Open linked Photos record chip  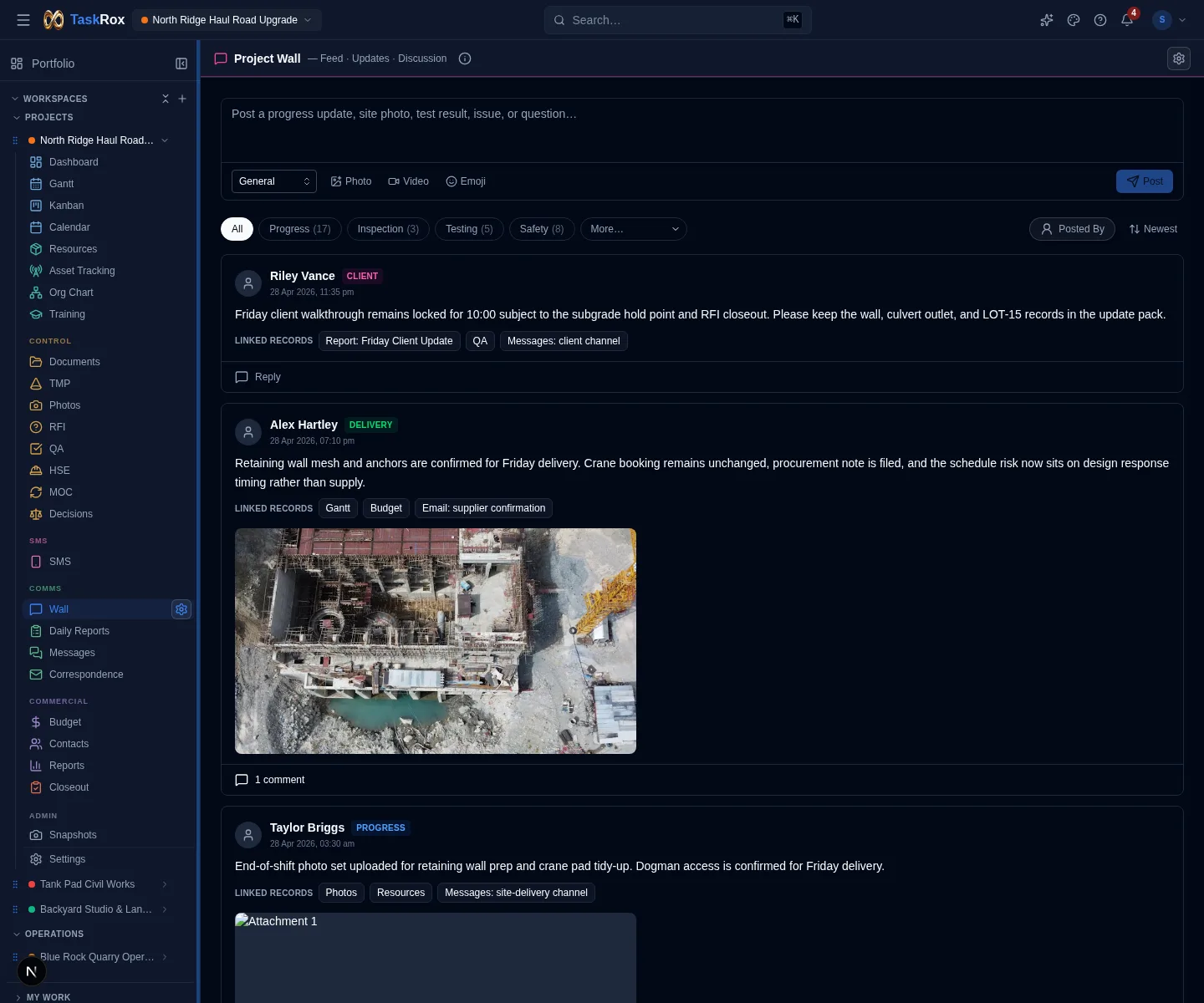[341, 893]
